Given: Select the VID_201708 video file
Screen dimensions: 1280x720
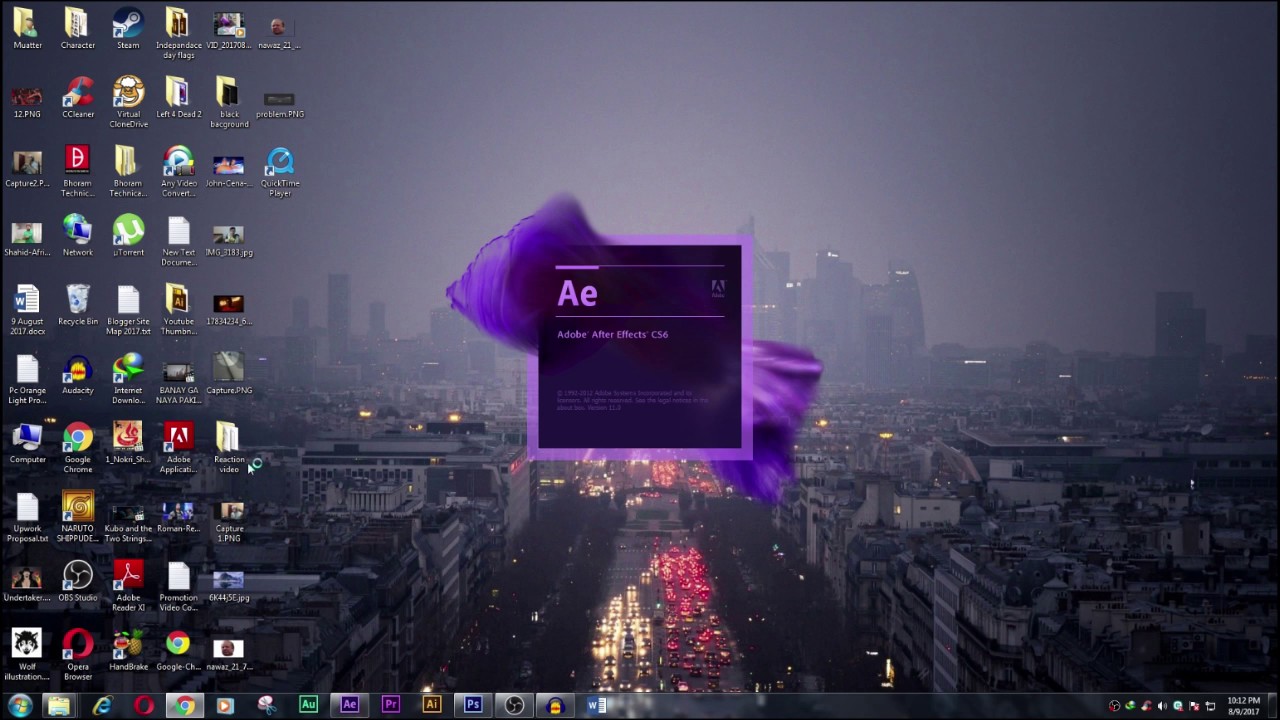Looking at the screenshot, I should click(229, 29).
